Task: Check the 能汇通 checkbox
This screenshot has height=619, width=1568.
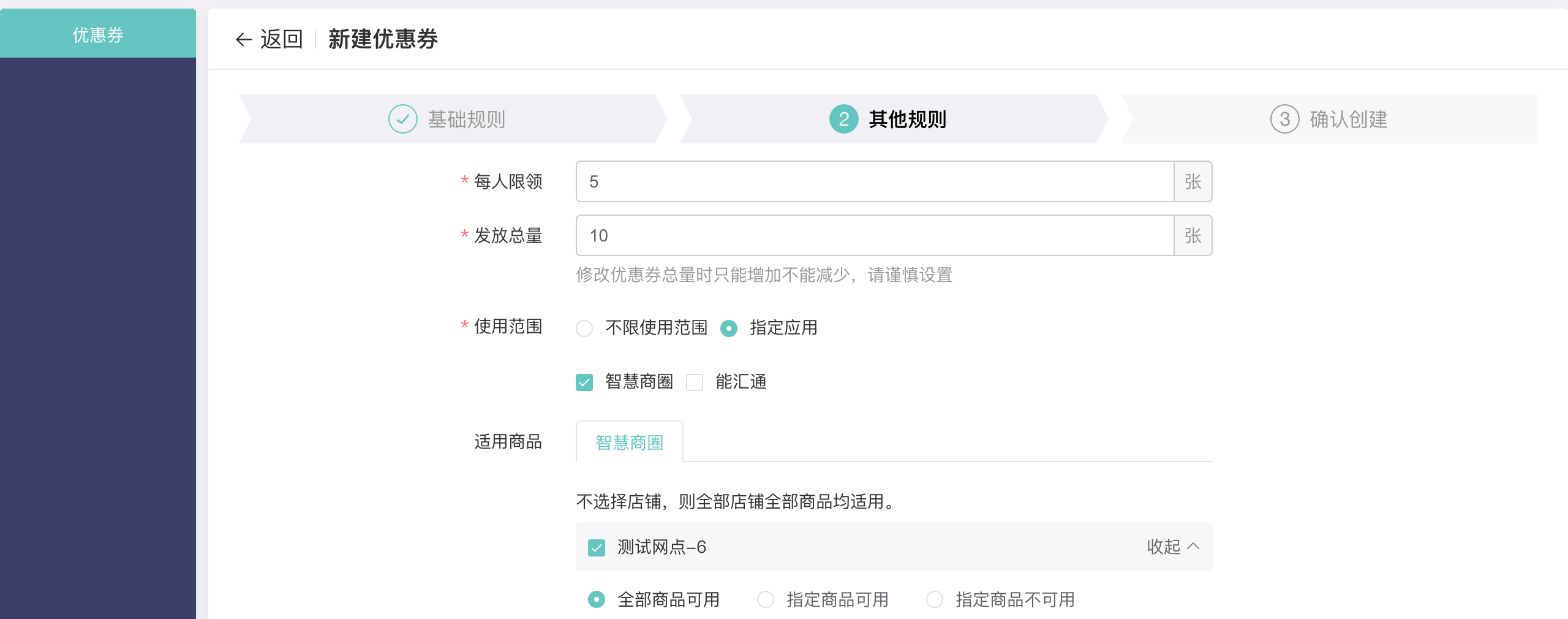Action: pos(695,382)
